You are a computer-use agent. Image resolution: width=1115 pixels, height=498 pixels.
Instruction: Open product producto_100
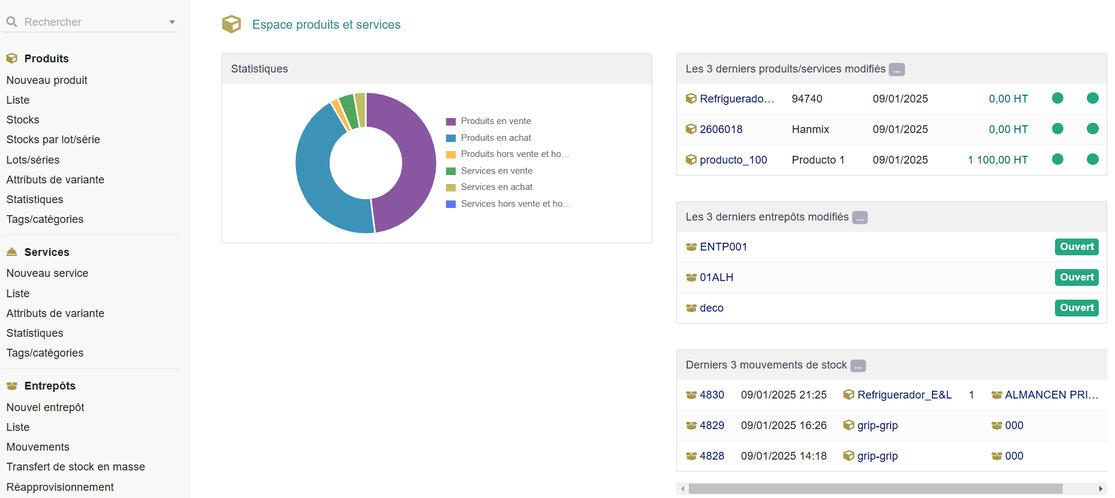pos(733,160)
